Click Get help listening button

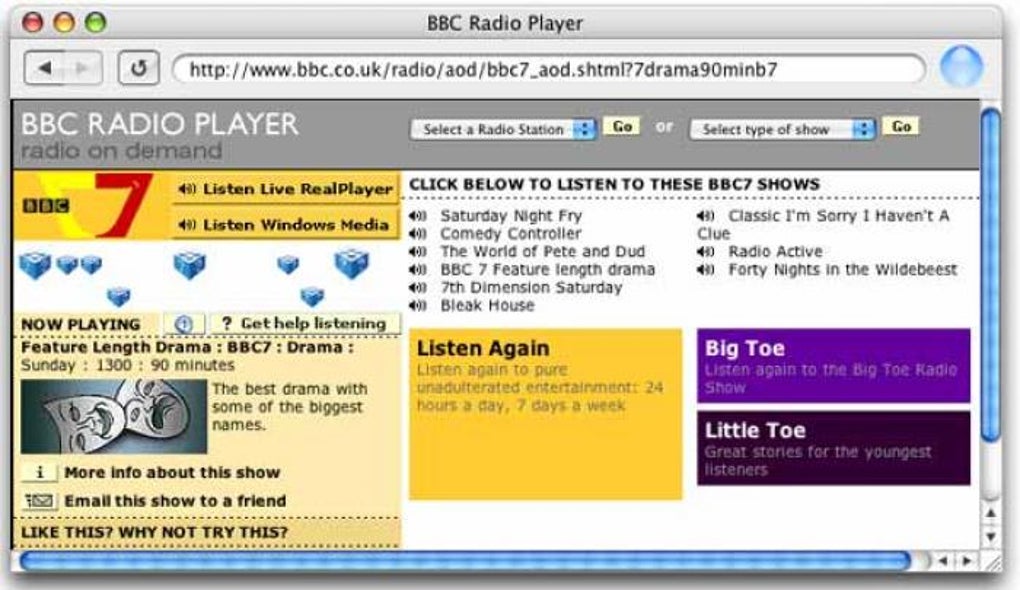click(x=305, y=323)
